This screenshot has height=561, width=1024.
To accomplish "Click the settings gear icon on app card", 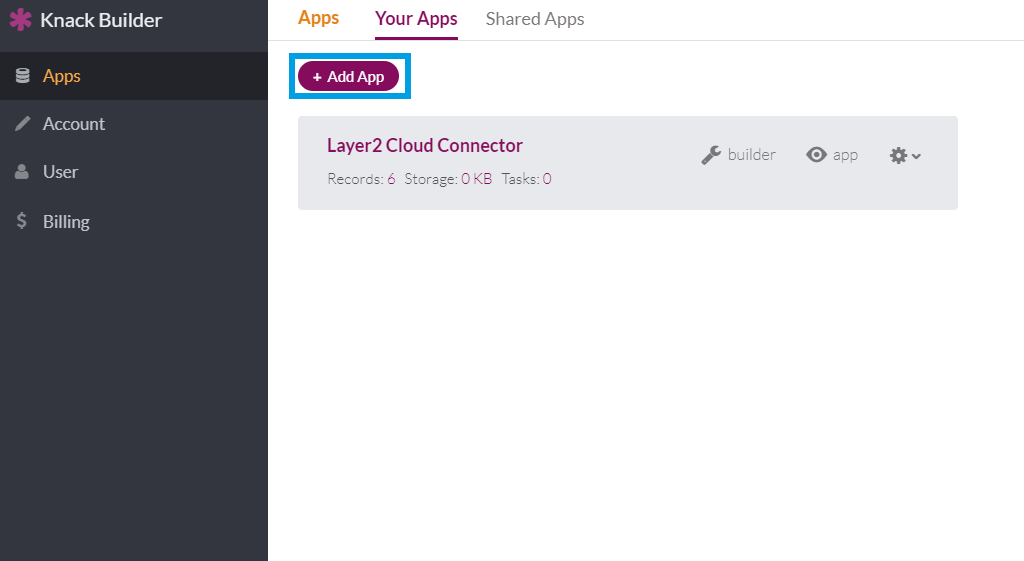I will click(898, 155).
